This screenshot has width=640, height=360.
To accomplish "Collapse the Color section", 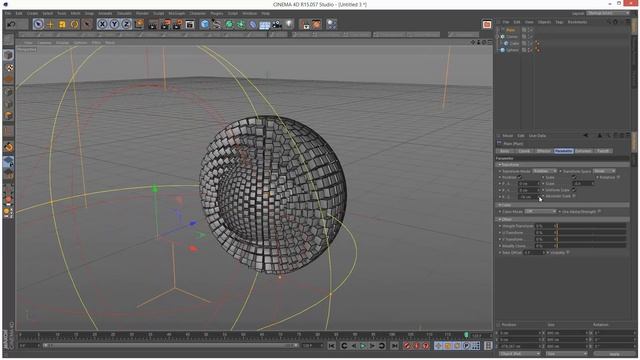I will tap(563, 205).
